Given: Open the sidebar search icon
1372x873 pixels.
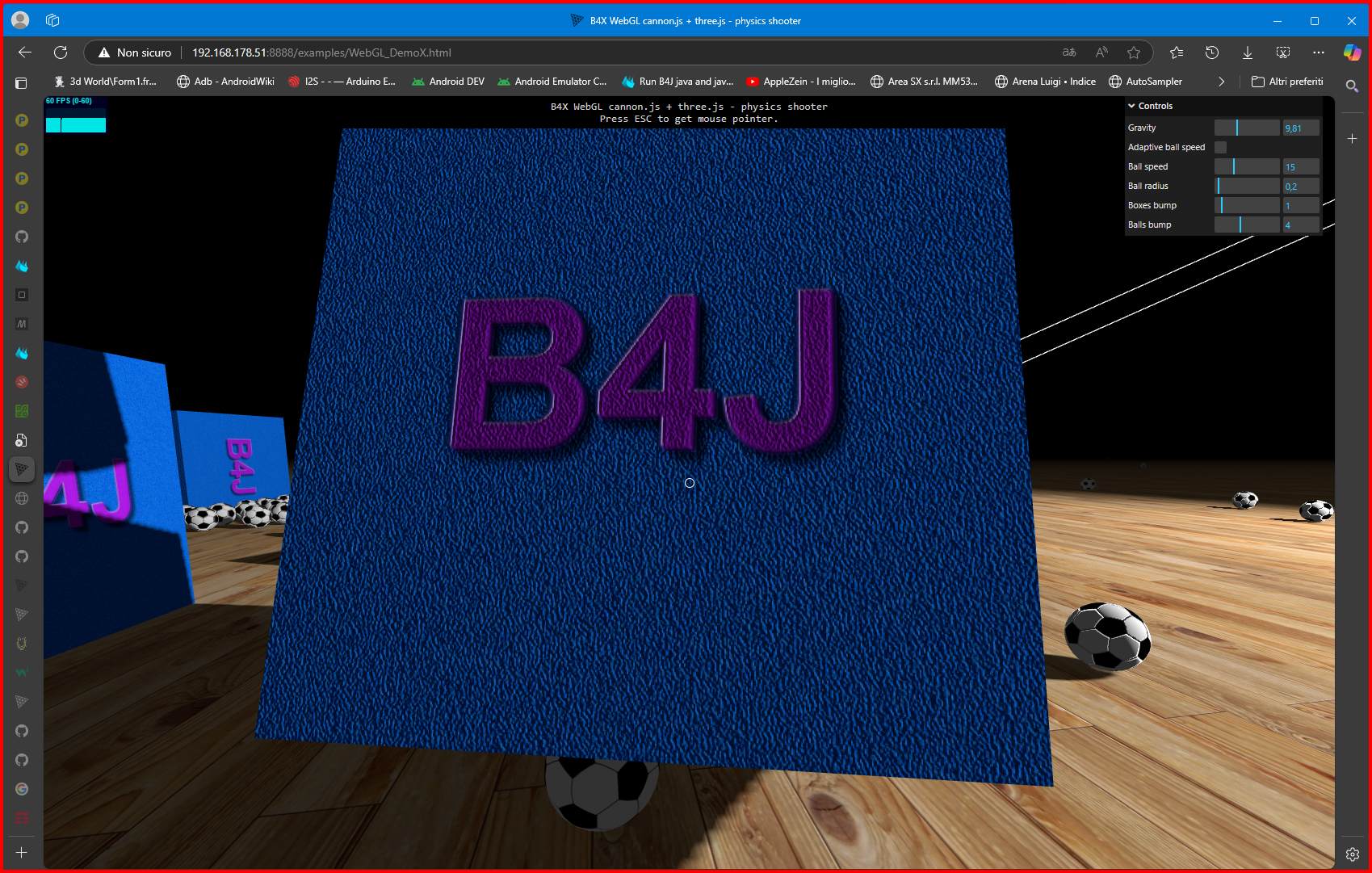Looking at the screenshot, I should [x=1353, y=86].
